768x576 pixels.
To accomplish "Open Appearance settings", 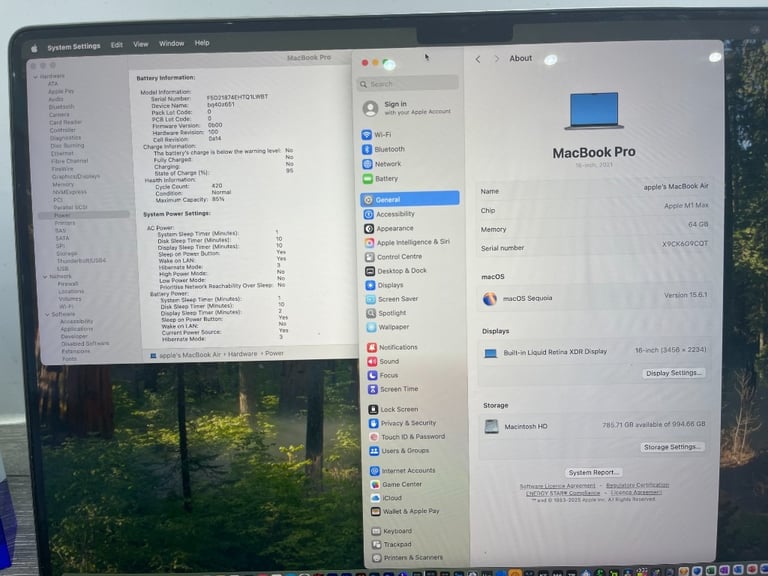I will click(x=389, y=229).
